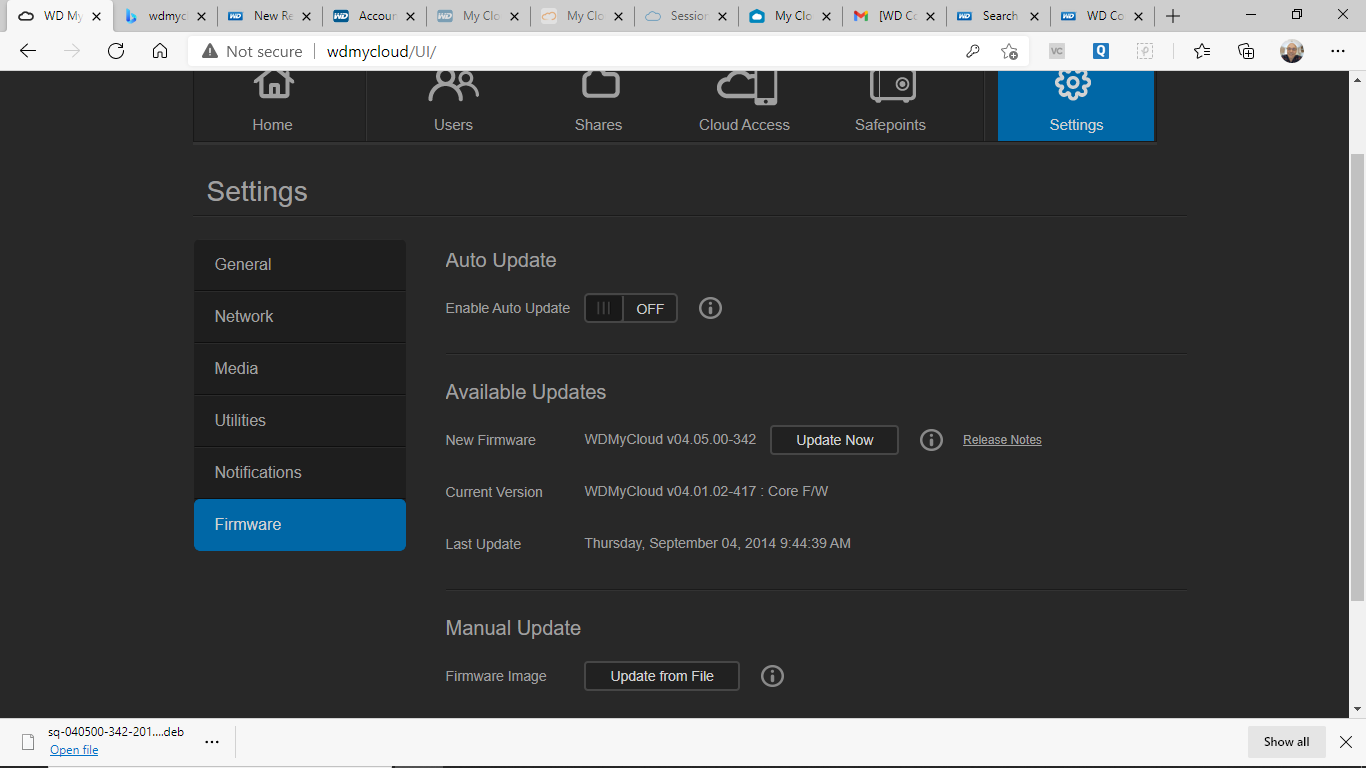
Task: Add this page to favorites
Action: point(1009,51)
